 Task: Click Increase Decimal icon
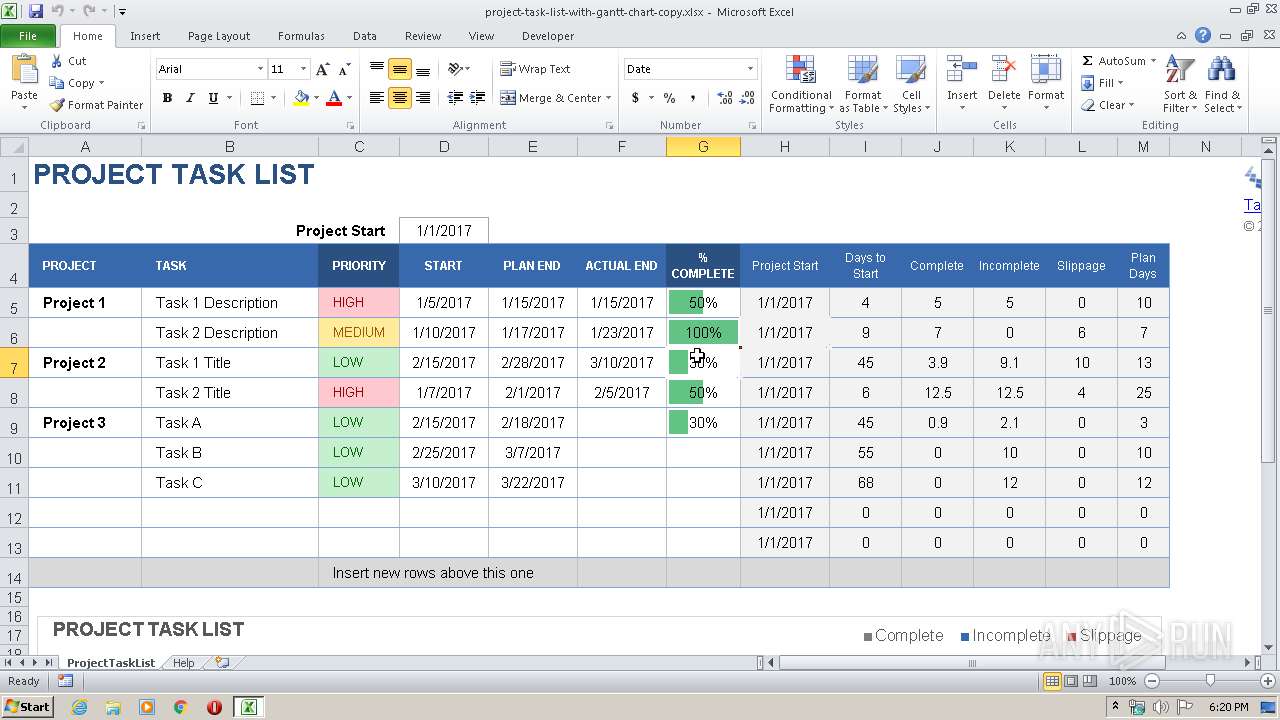(x=725, y=98)
